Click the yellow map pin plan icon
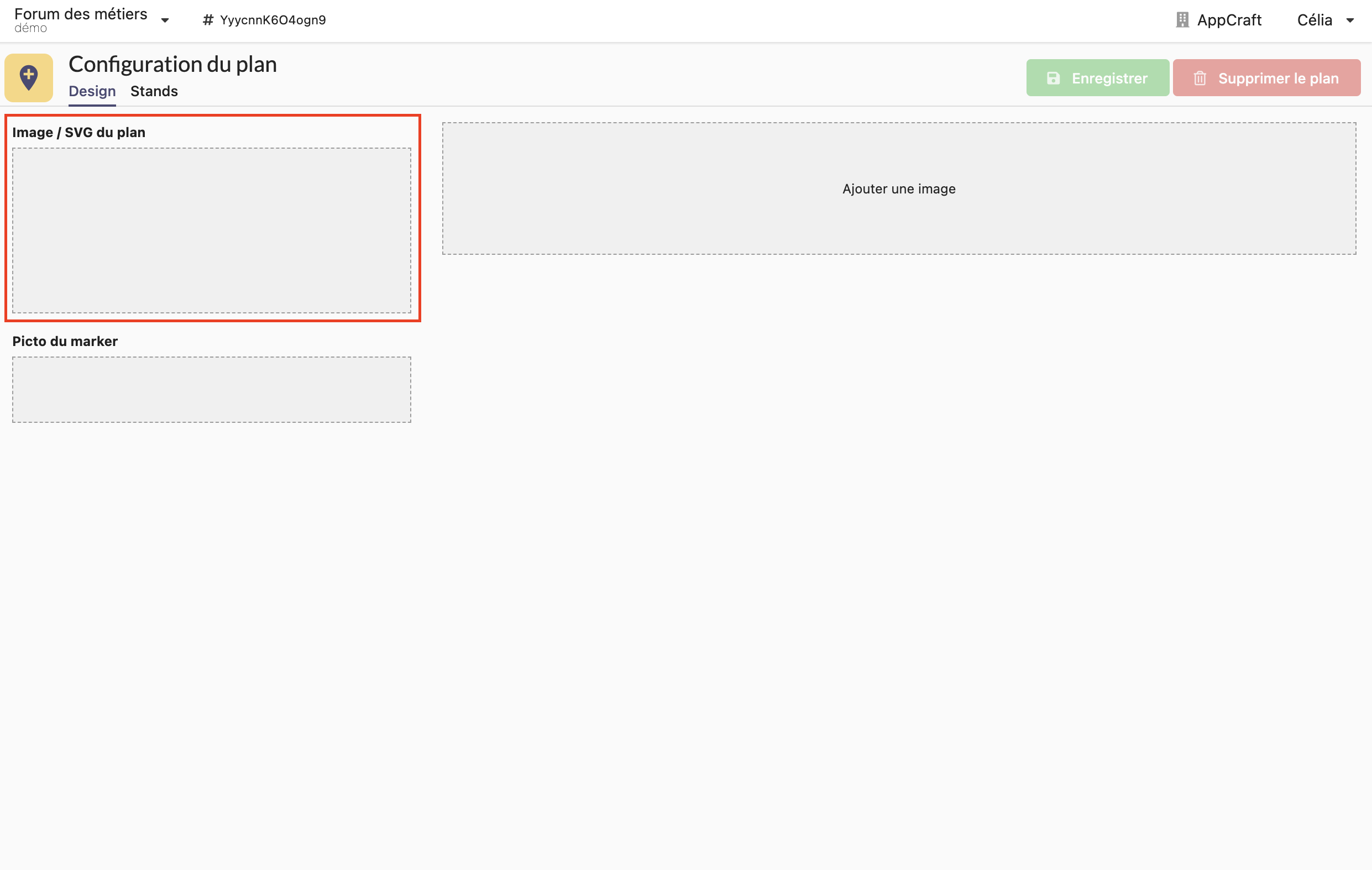Screen dimensions: 1372x870 pos(29,78)
